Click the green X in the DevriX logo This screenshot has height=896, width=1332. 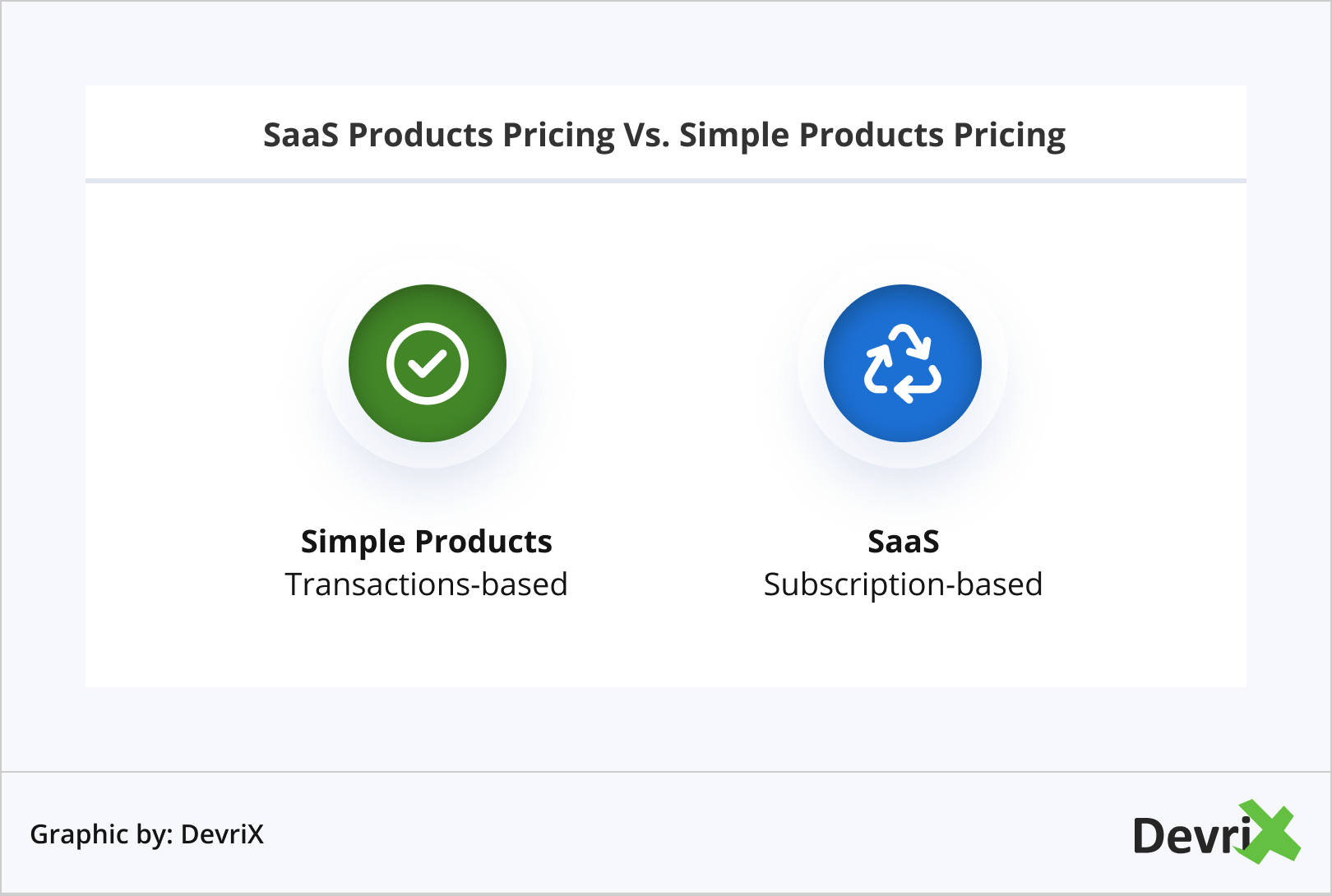pyautogui.click(x=1271, y=832)
